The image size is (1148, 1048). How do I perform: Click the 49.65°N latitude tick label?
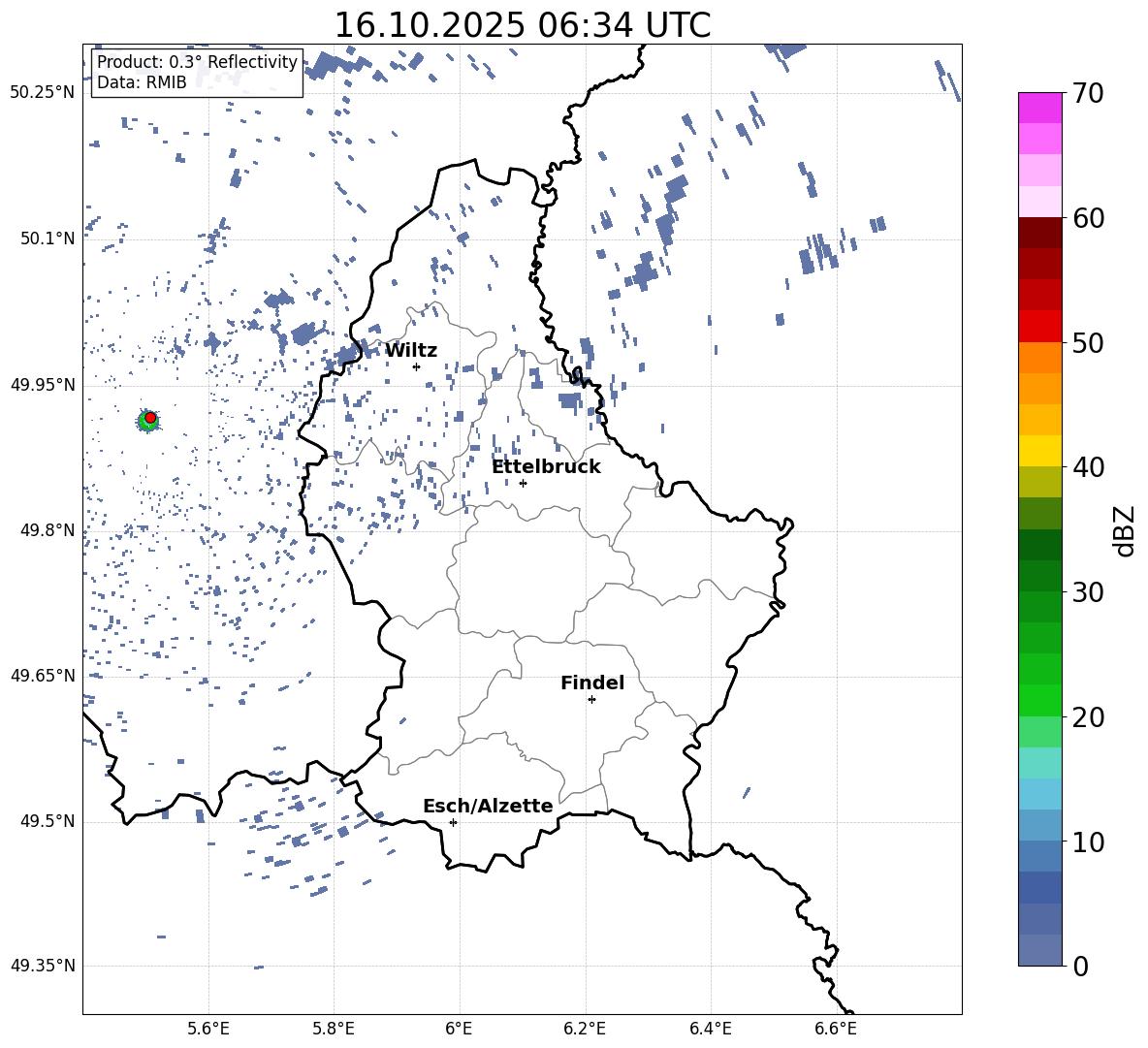coord(43,675)
